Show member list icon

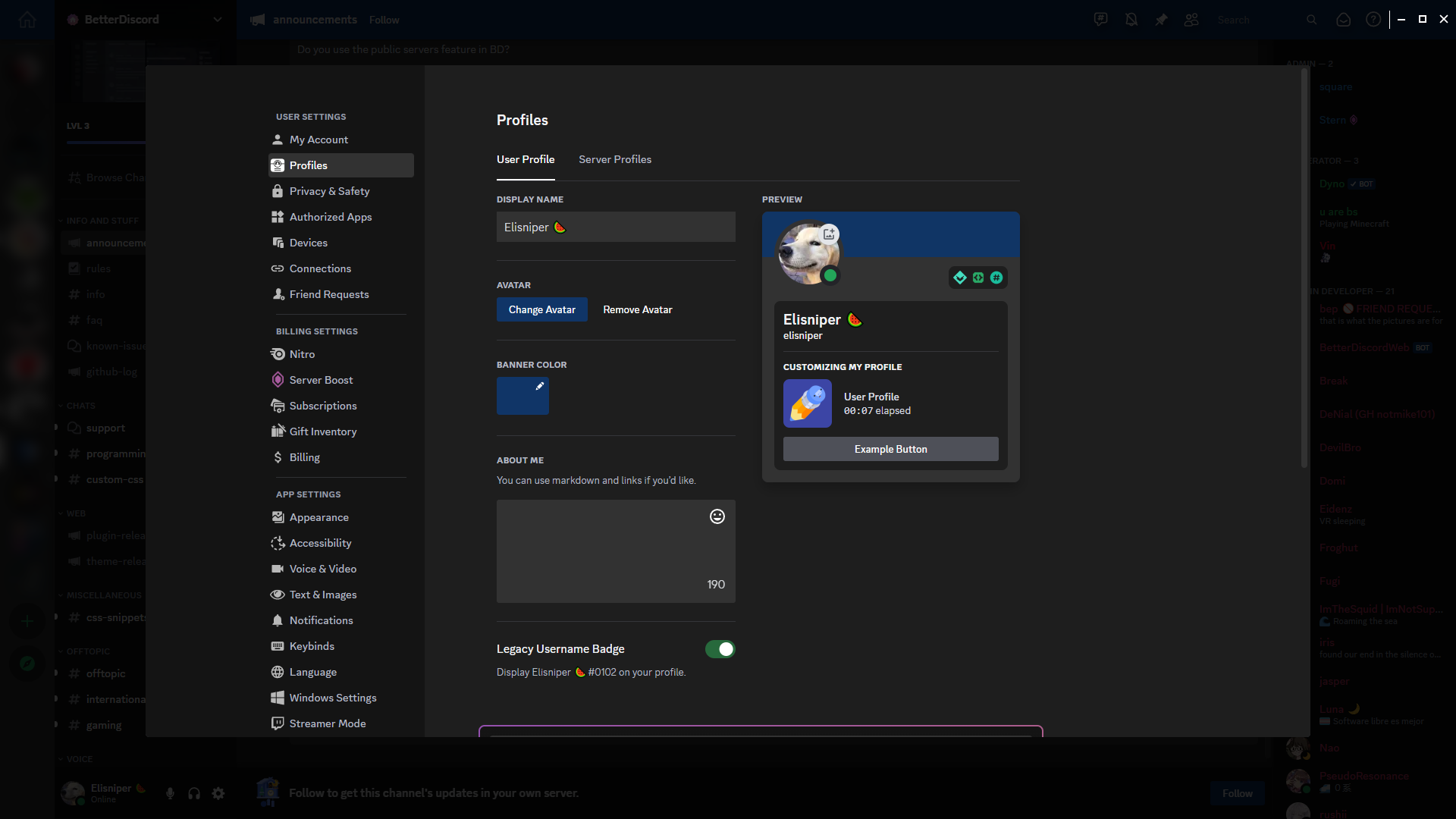1191,20
